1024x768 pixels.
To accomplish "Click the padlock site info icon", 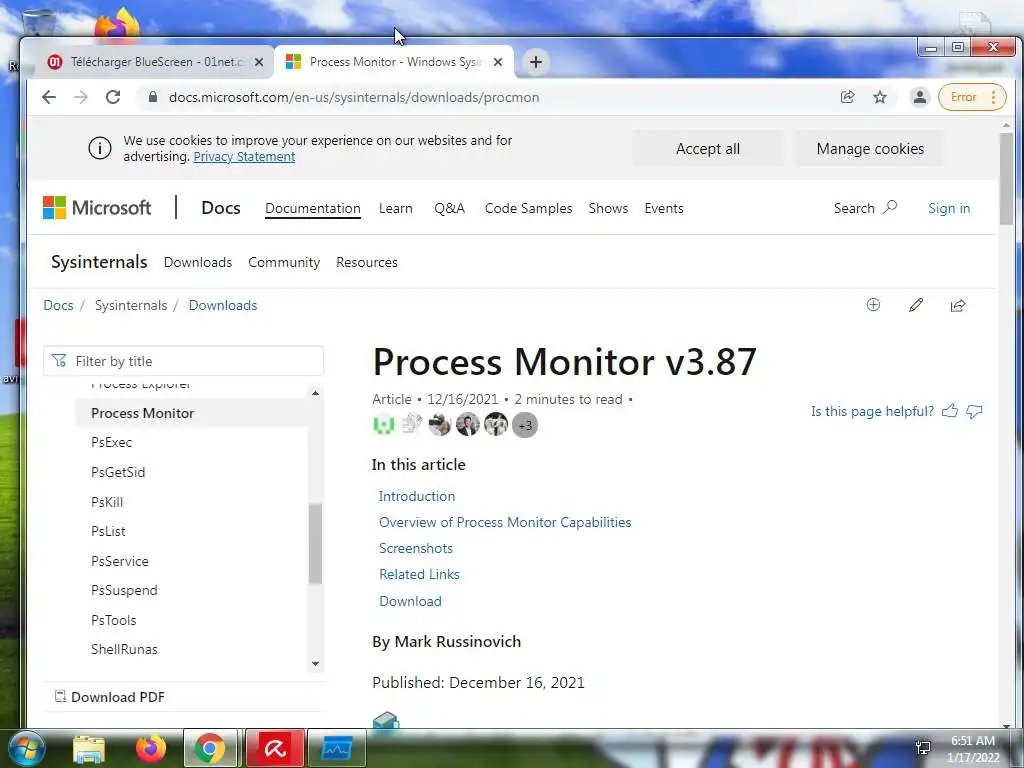I will (x=153, y=97).
